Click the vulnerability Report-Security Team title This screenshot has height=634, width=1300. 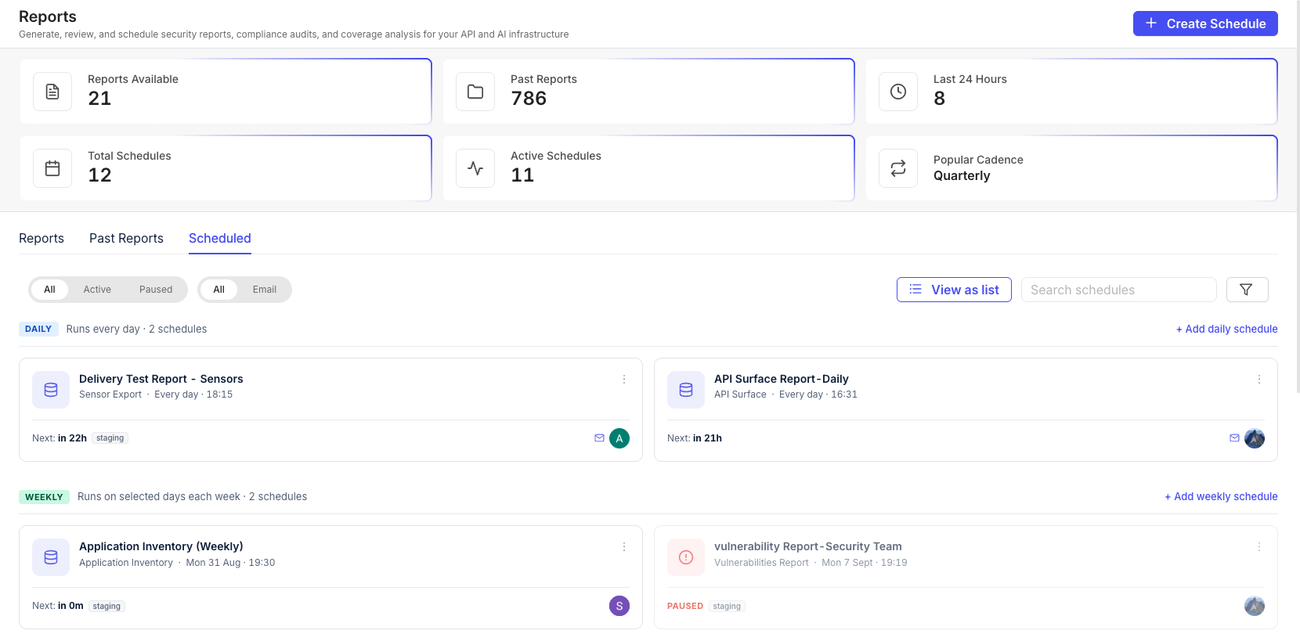808,546
